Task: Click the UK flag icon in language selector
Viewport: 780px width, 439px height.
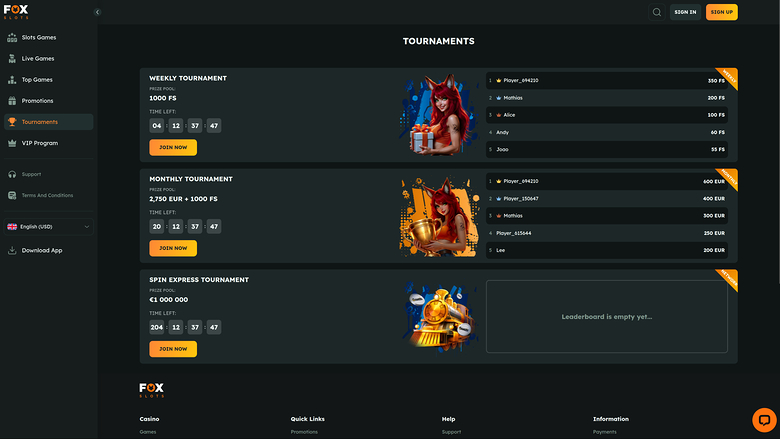Action: pos(12,227)
